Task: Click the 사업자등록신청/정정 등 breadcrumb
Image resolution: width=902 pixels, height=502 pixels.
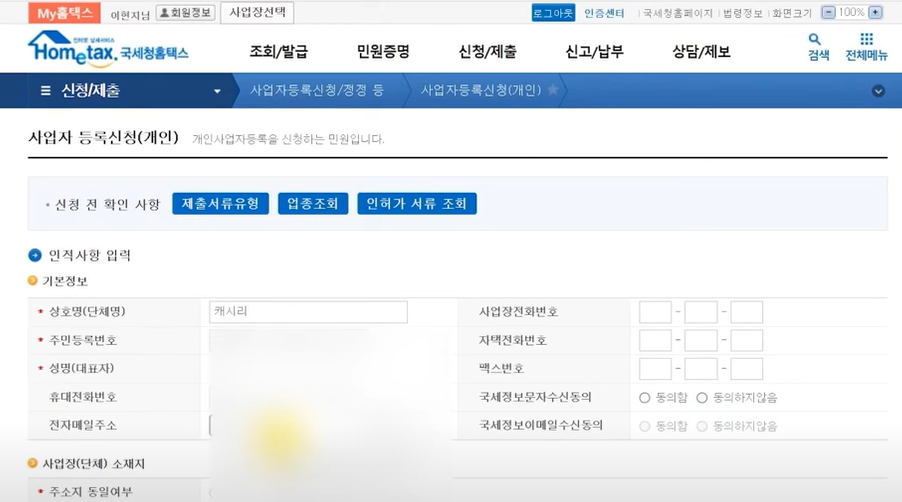Action: coord(316,90)
